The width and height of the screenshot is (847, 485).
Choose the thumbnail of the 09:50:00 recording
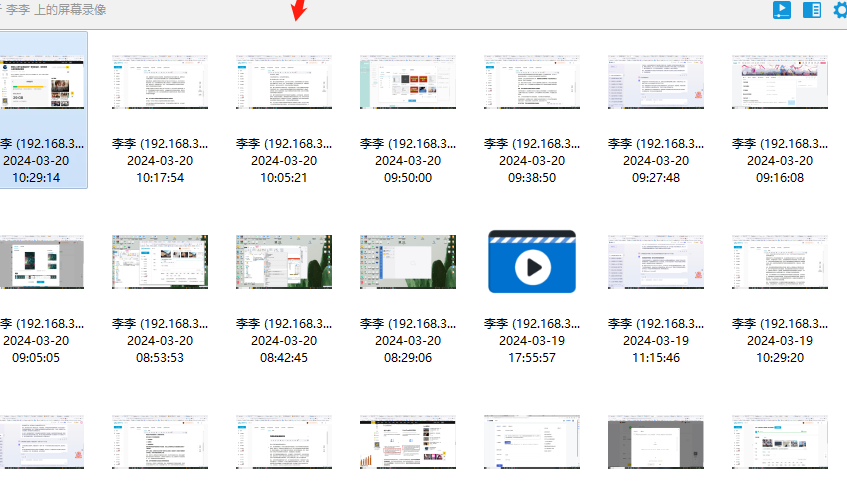click(x=408, y=82)
